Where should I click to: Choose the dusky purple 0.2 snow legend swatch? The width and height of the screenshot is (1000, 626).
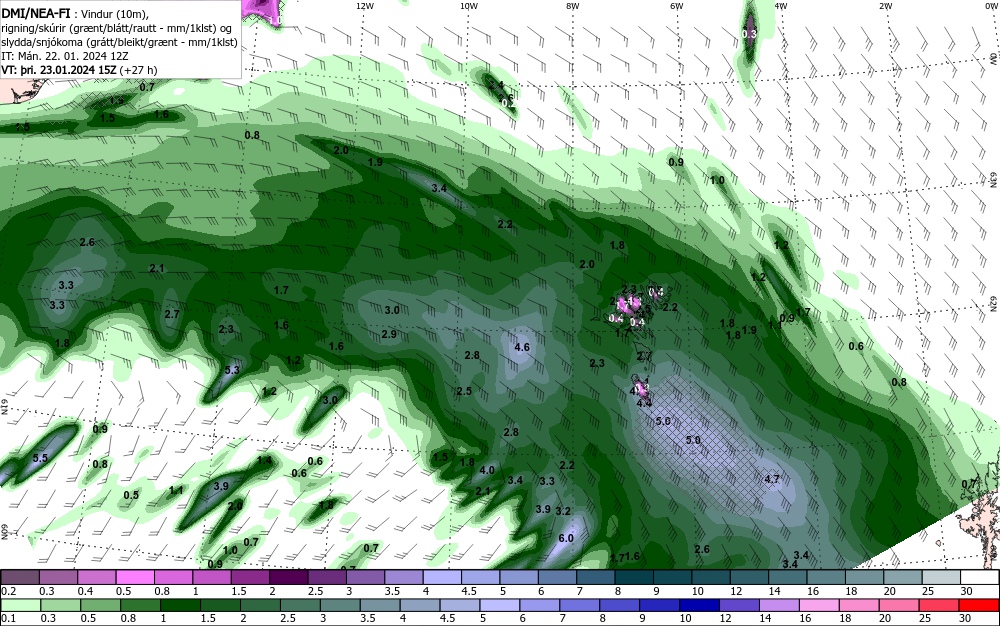coord(20,578)
